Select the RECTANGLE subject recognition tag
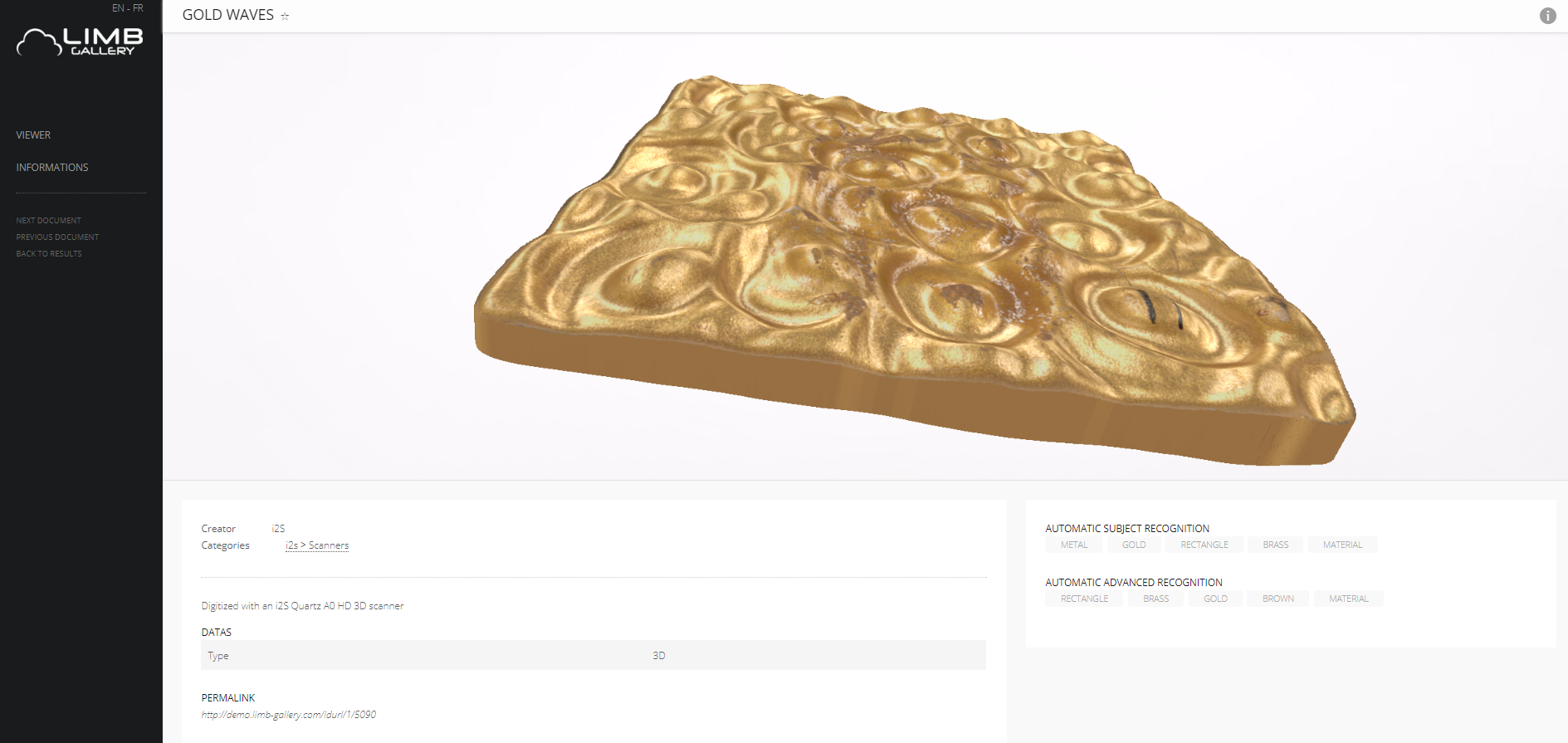The image size is (1568, 743). point(1204,545)
